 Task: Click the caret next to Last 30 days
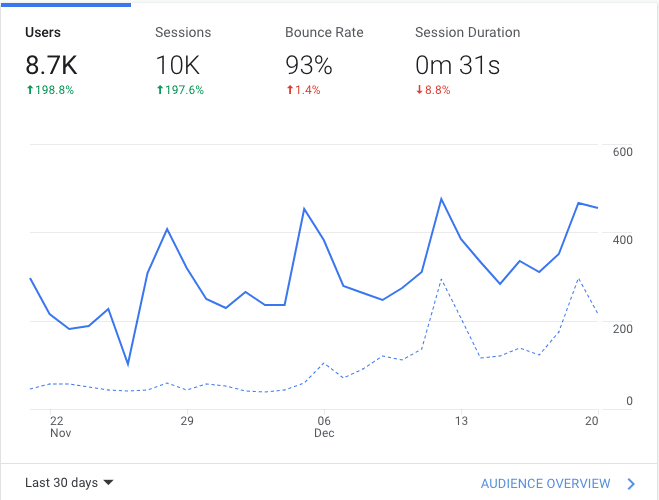pyautogui.click(x=109, y=483)
